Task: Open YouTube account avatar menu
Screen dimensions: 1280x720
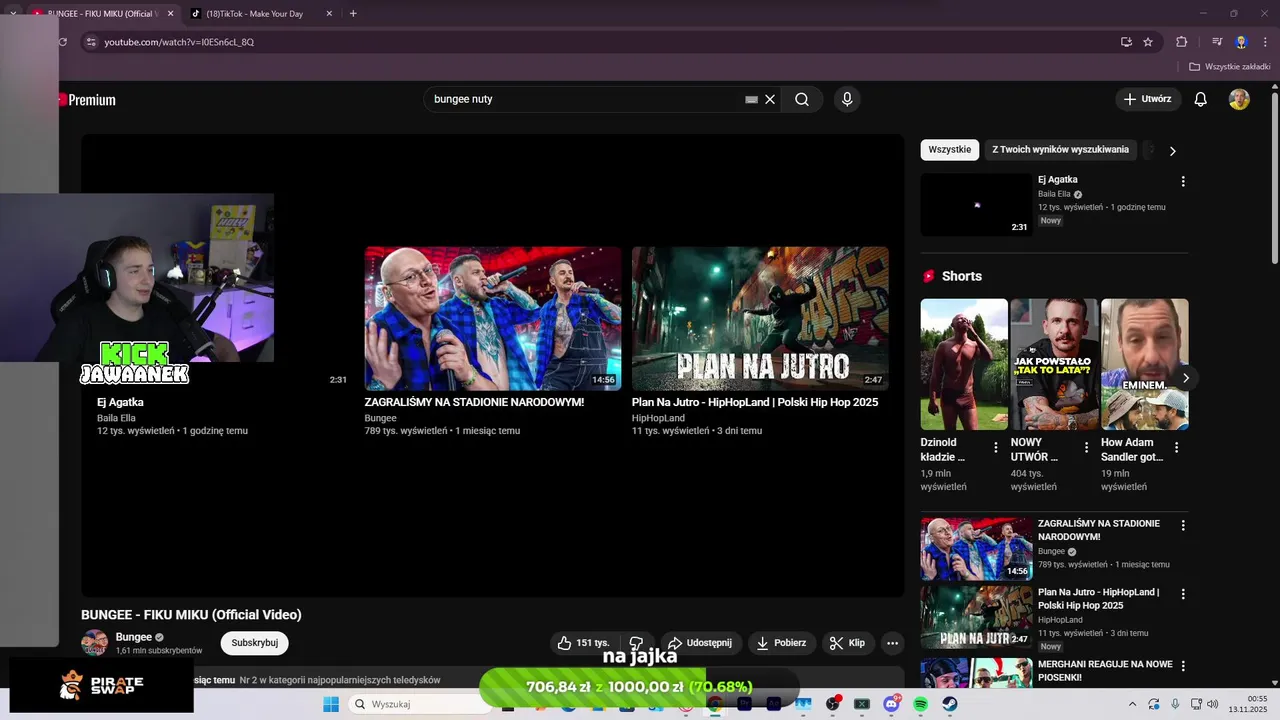Action: [x=1239, y=99]
